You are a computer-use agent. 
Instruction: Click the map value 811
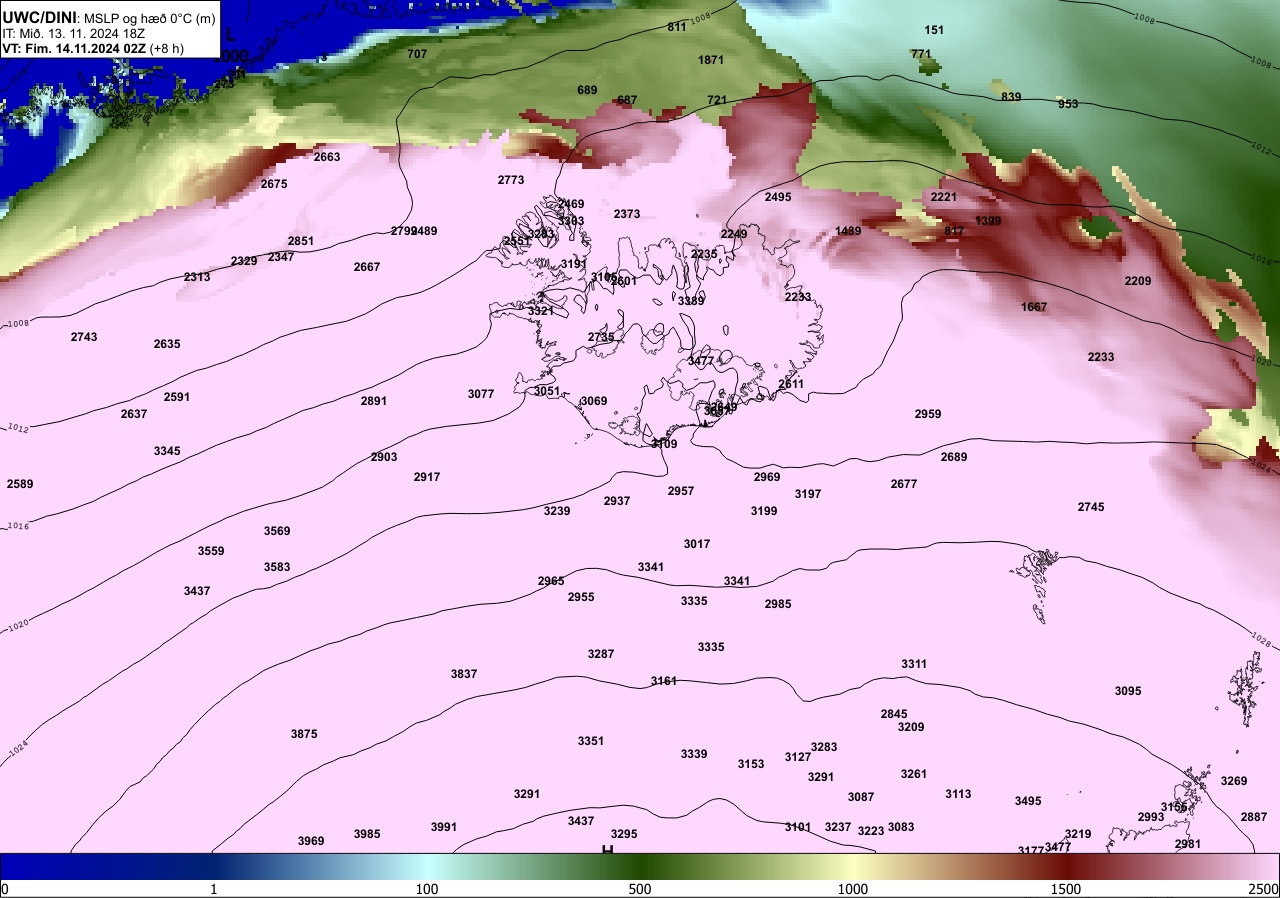point(677,27)
